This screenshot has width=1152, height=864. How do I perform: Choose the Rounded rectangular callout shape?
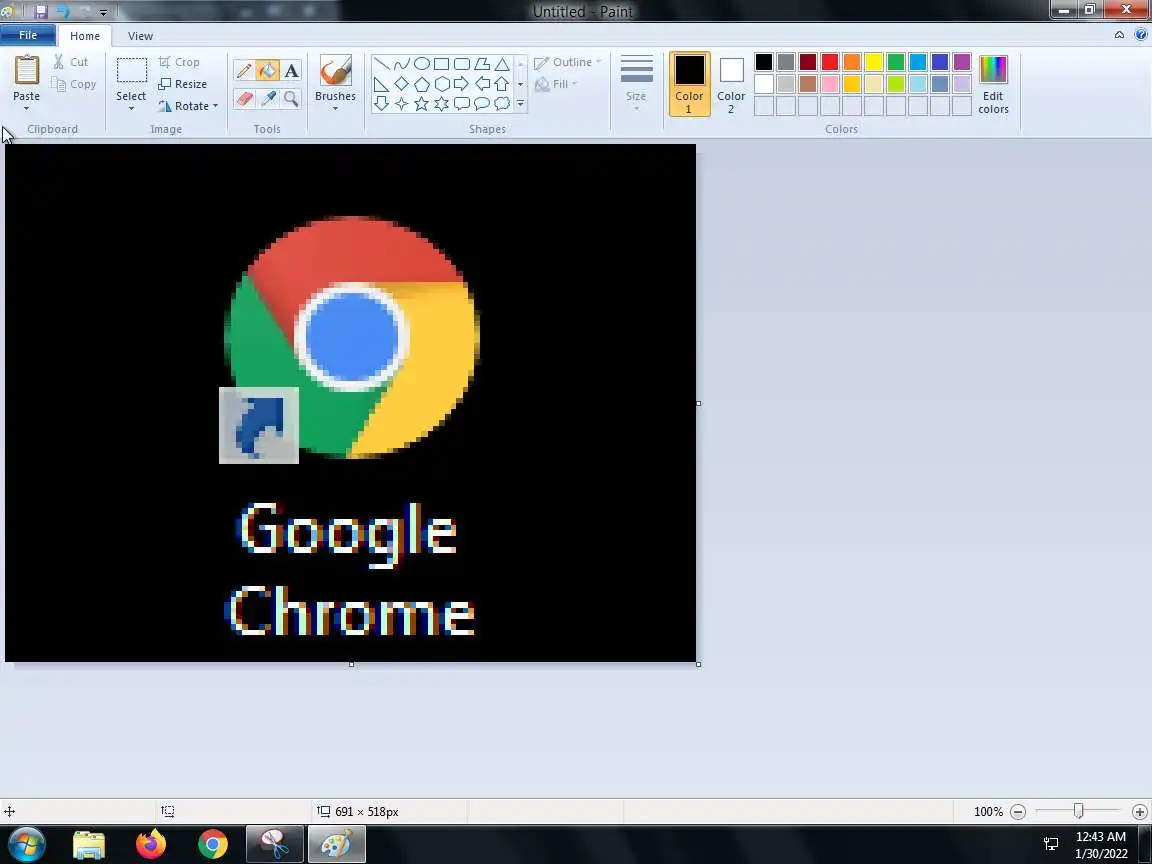[461, 104]
